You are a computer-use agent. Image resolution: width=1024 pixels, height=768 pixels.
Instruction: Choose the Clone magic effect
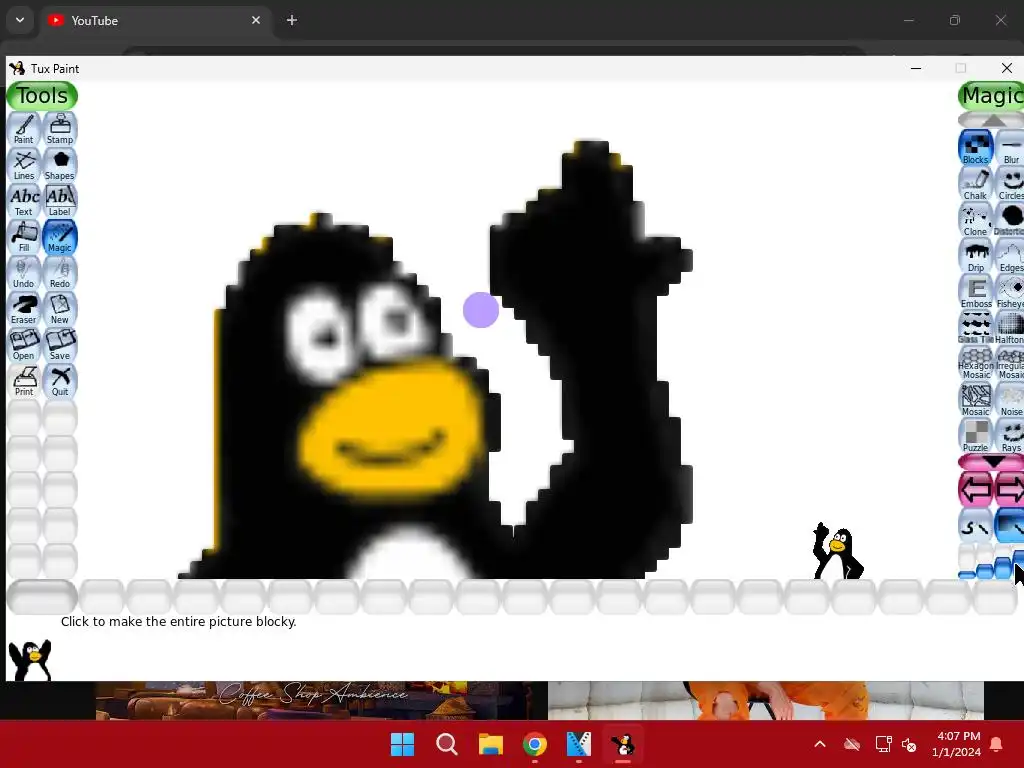[976, 219]
